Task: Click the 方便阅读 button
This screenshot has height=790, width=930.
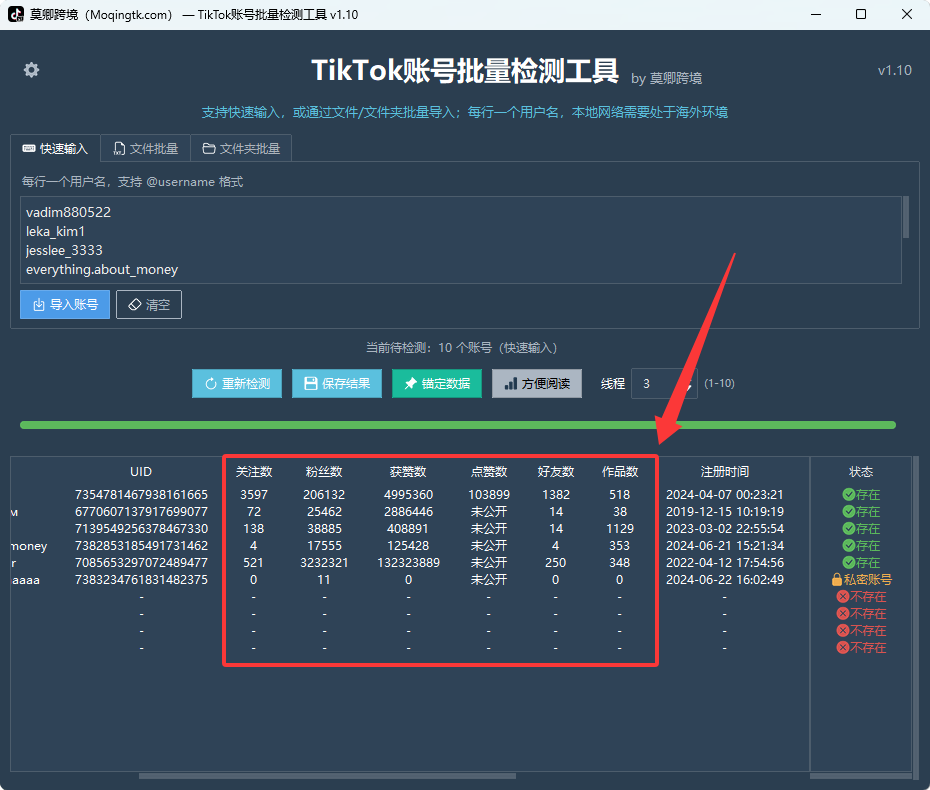Action: pos(537,383)
